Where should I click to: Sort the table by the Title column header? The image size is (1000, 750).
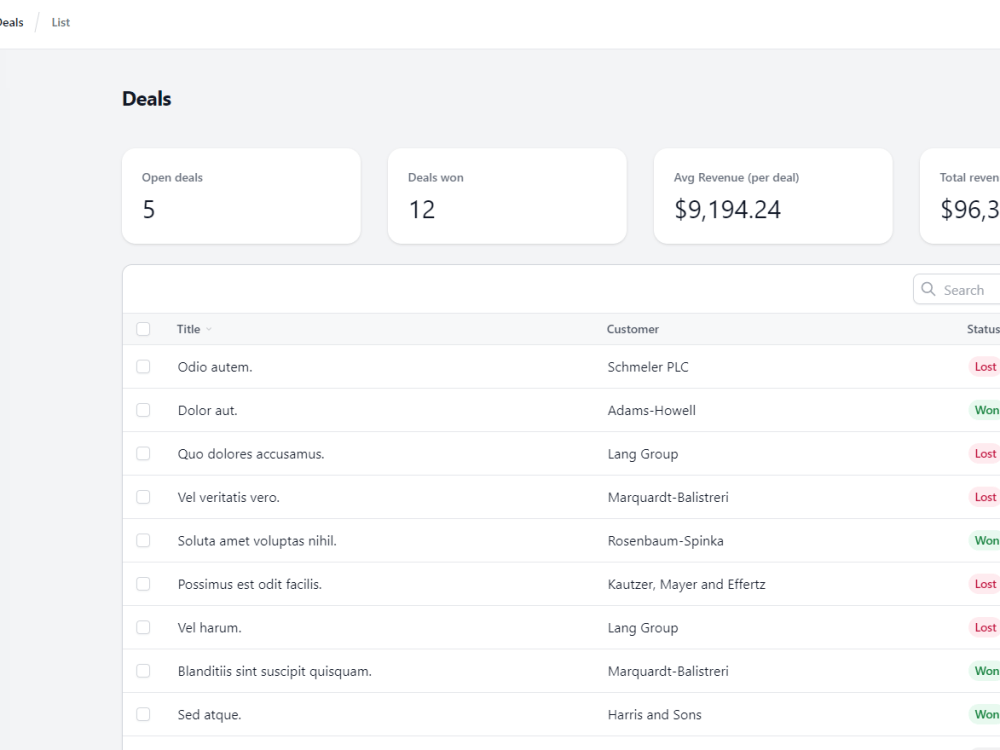point(190,329)
